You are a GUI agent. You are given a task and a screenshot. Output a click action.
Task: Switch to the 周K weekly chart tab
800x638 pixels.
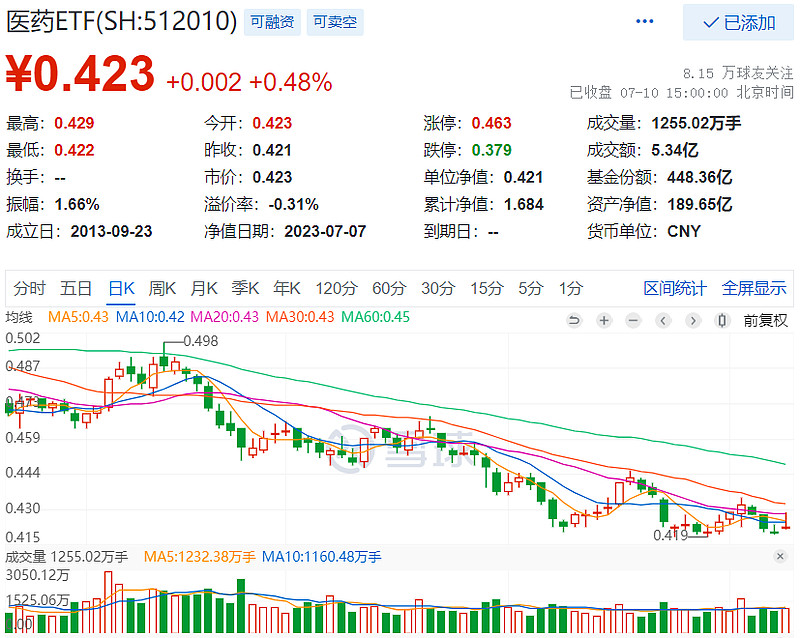[x=164, y=287]
